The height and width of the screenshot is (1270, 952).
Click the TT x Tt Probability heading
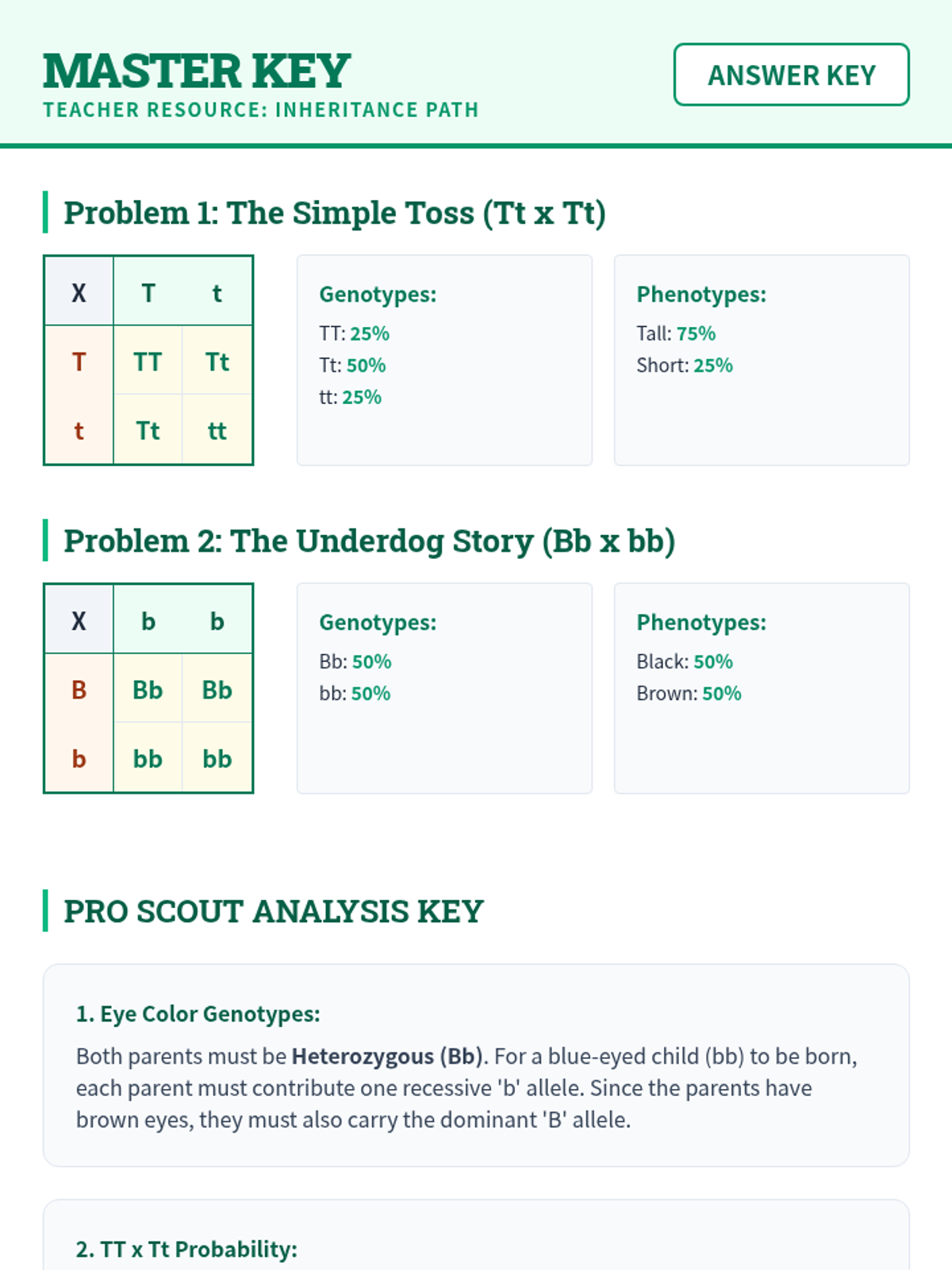(186, 1249)
